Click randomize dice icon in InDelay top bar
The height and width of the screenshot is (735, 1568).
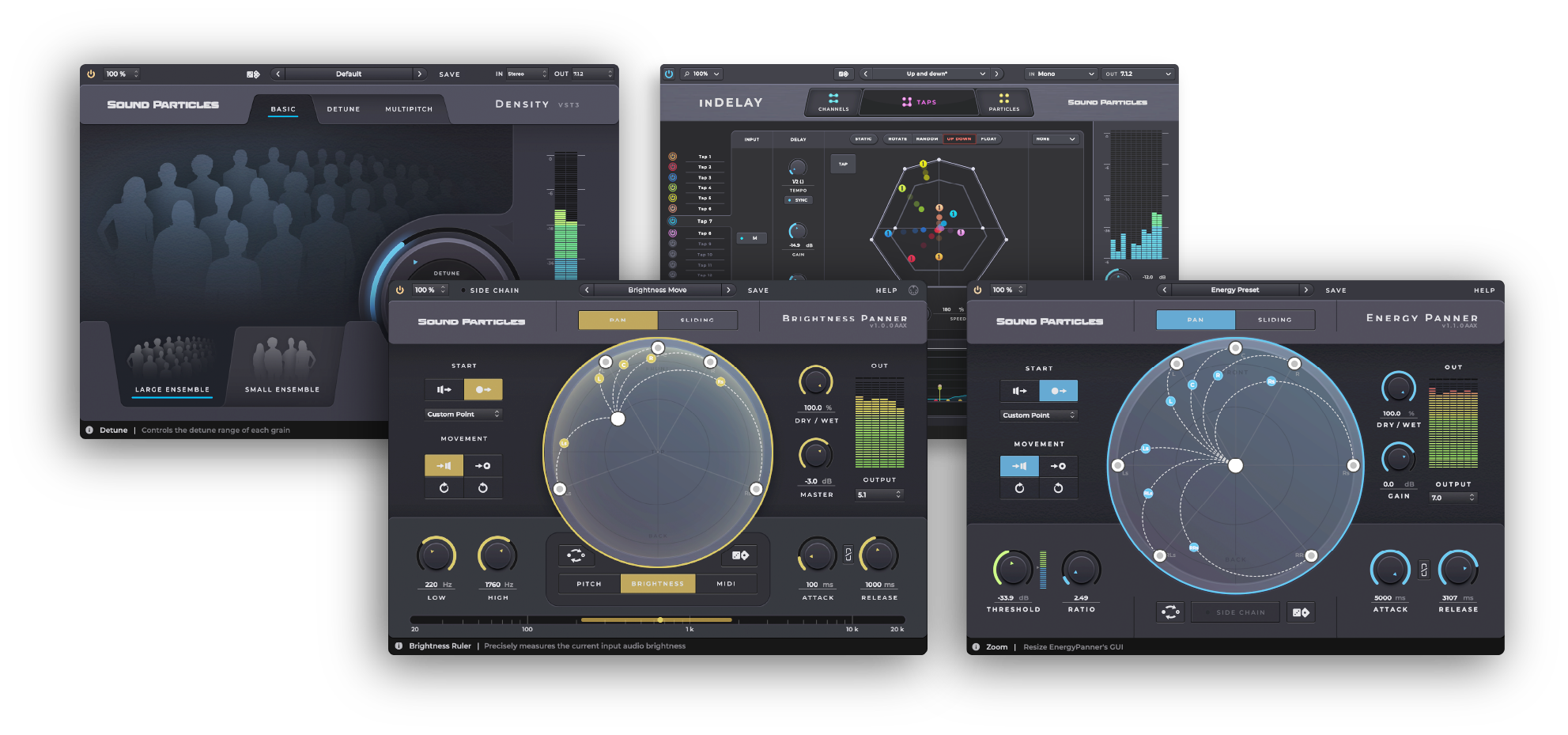pos(844,74)
